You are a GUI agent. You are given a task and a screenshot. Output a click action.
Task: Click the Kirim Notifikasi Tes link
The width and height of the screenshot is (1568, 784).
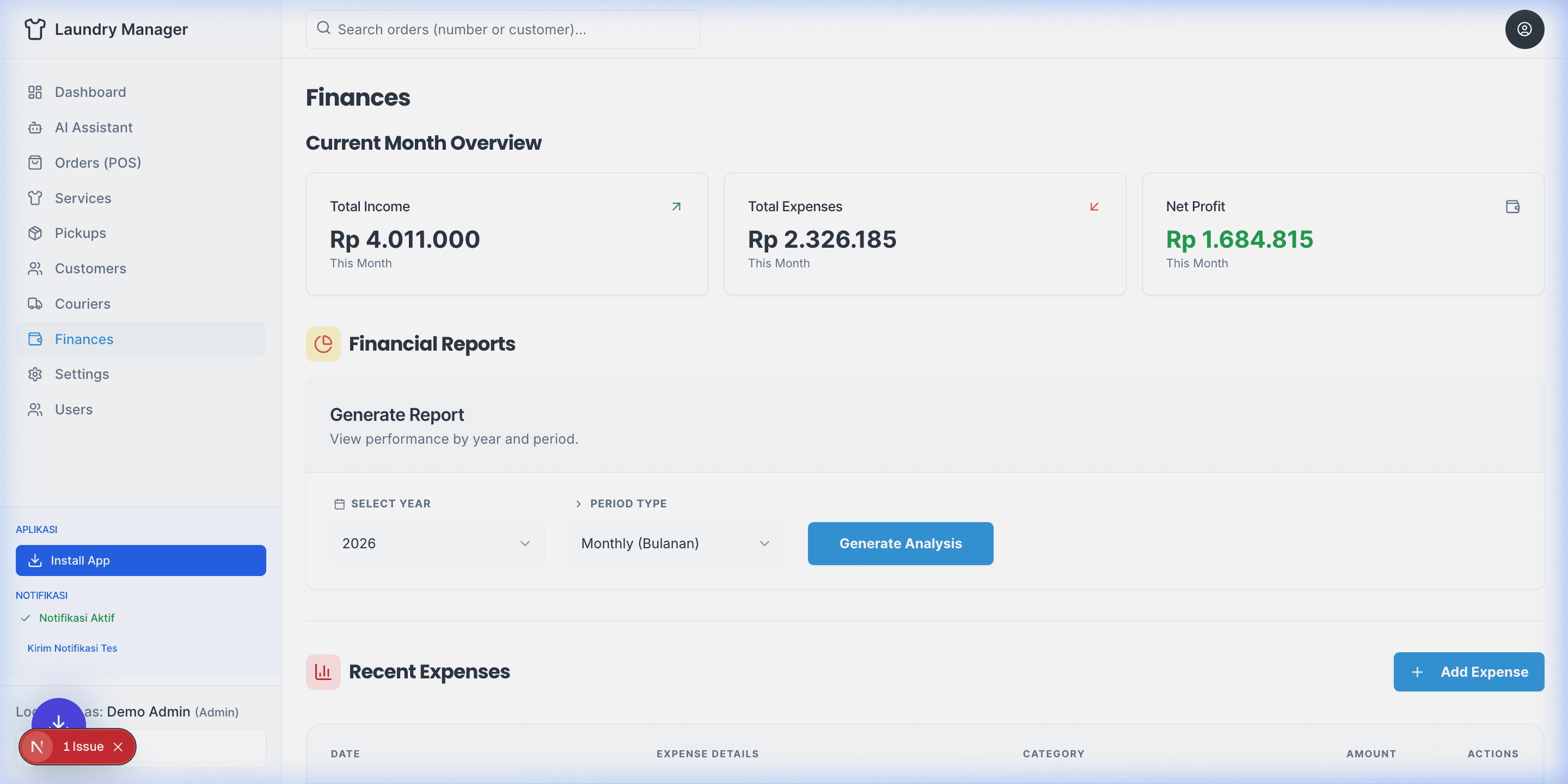click(72, 648)
